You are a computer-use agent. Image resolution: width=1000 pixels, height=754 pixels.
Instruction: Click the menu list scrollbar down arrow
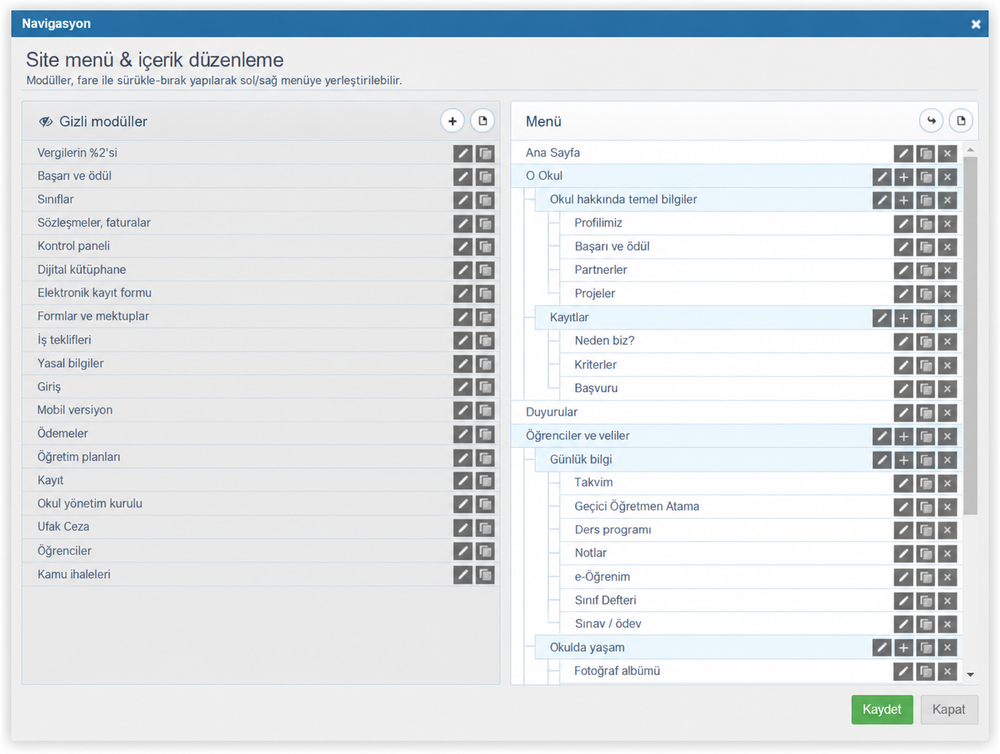970,674
